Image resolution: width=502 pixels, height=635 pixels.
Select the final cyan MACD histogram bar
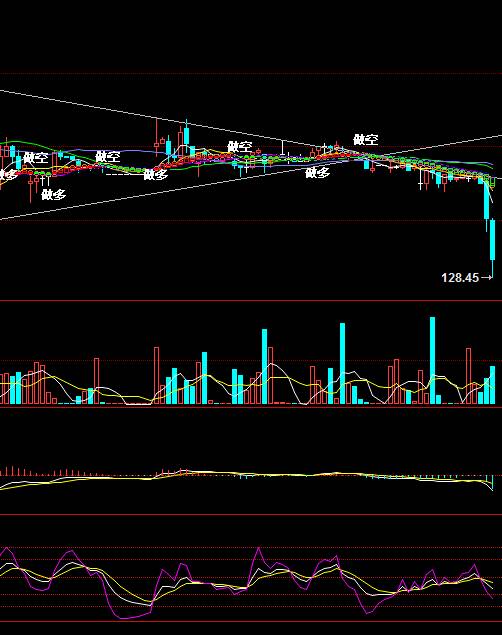pyautogui.click(x=493, y=482)
